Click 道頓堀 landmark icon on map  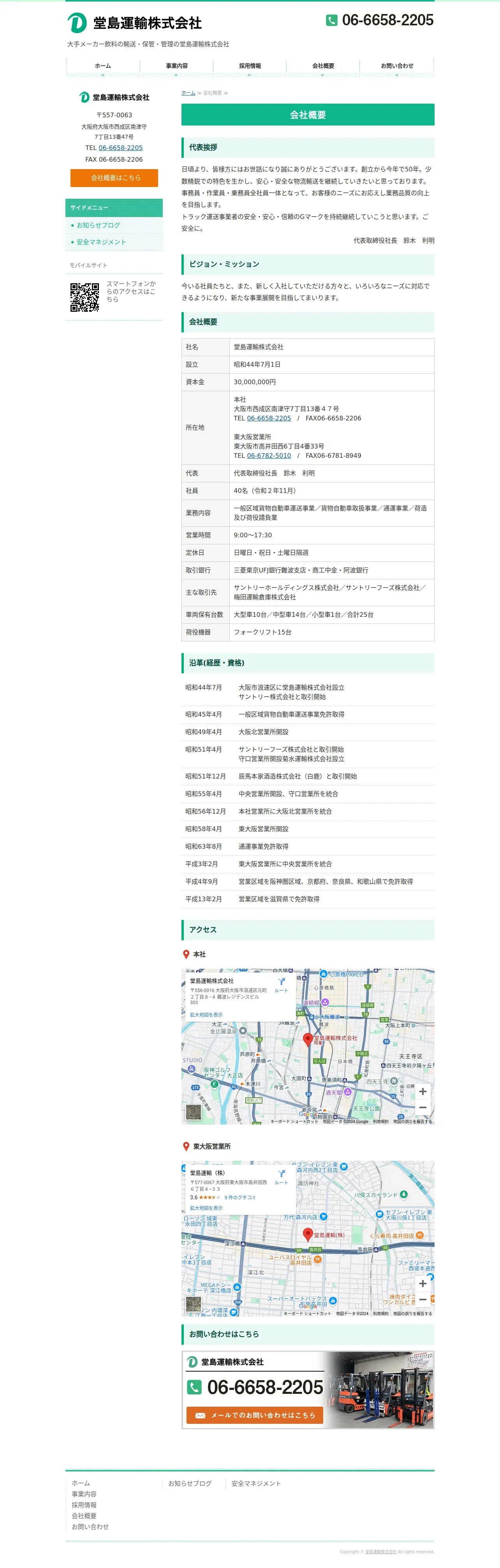[x=325, y=1002]
